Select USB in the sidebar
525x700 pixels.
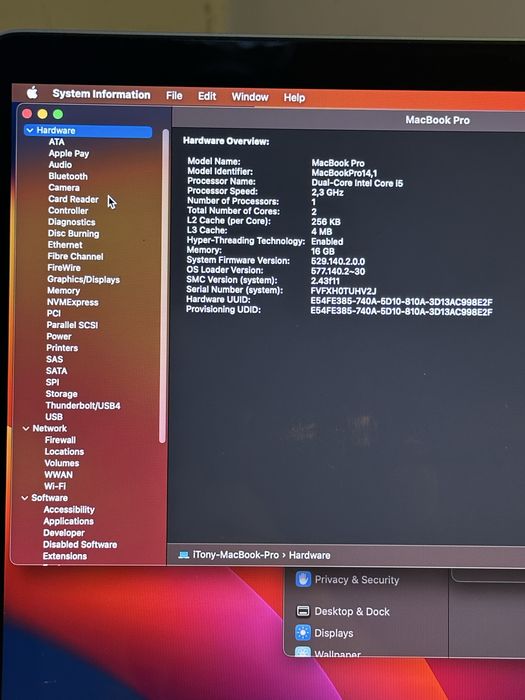tap(54, 417)
